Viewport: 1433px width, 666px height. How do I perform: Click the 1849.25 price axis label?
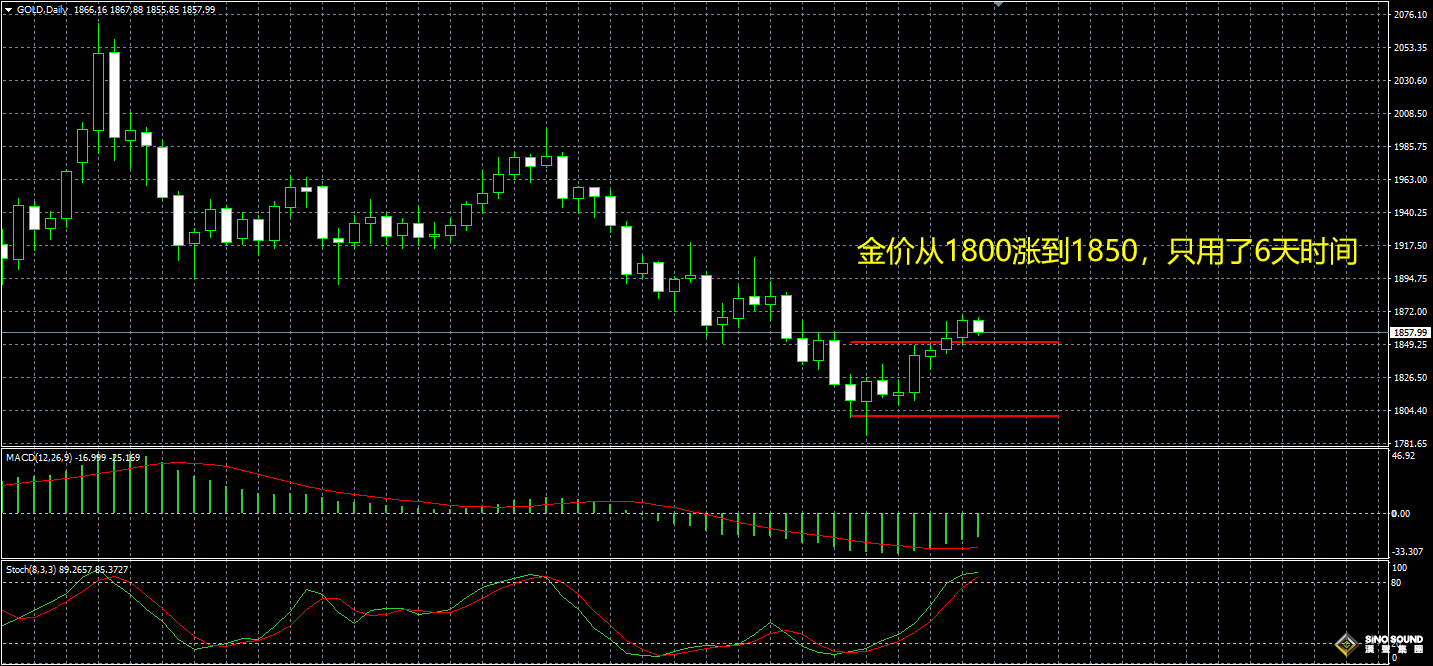[x=1409, y=345]
